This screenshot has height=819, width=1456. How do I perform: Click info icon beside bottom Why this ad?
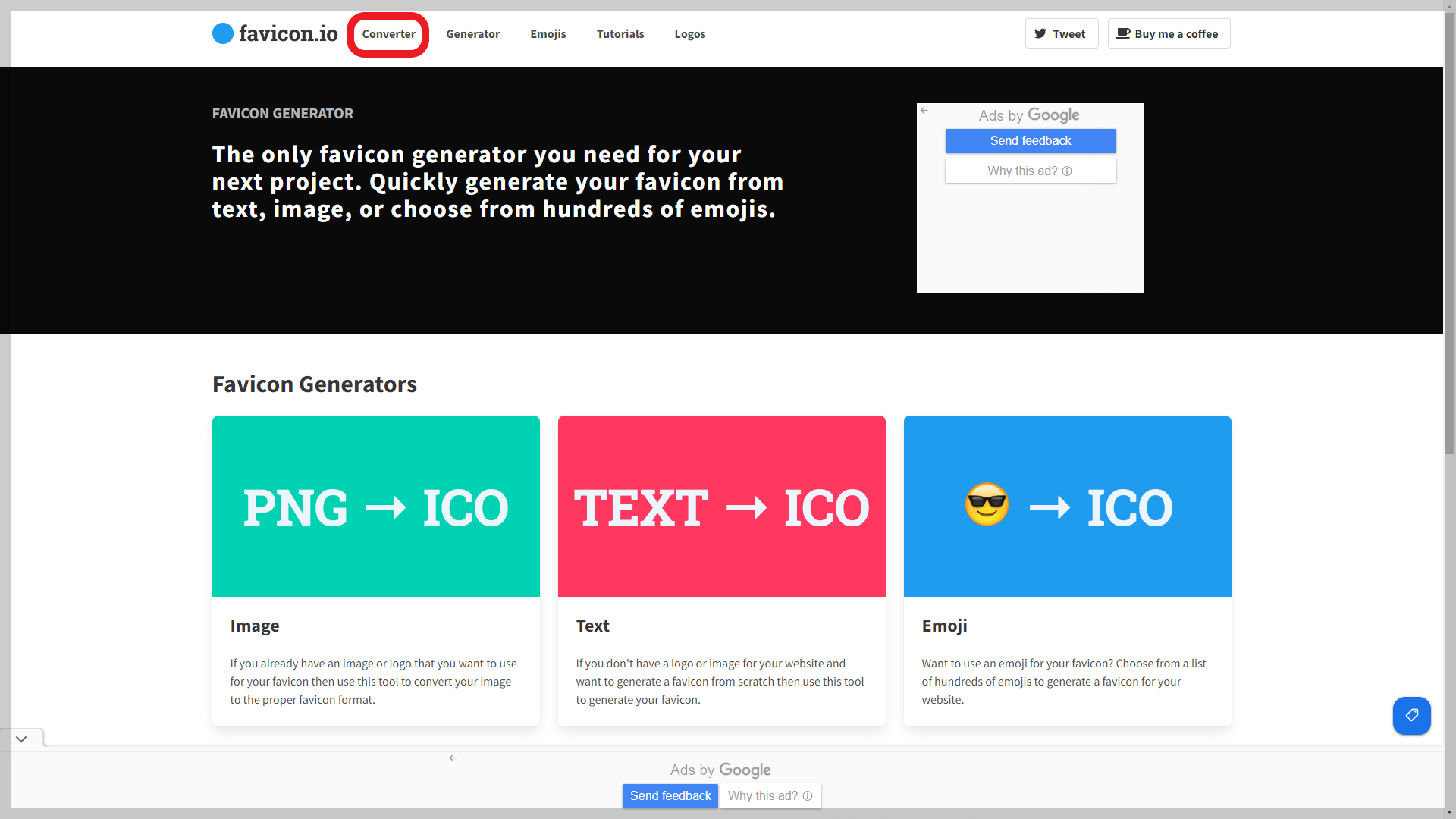(x=808, y=795)
